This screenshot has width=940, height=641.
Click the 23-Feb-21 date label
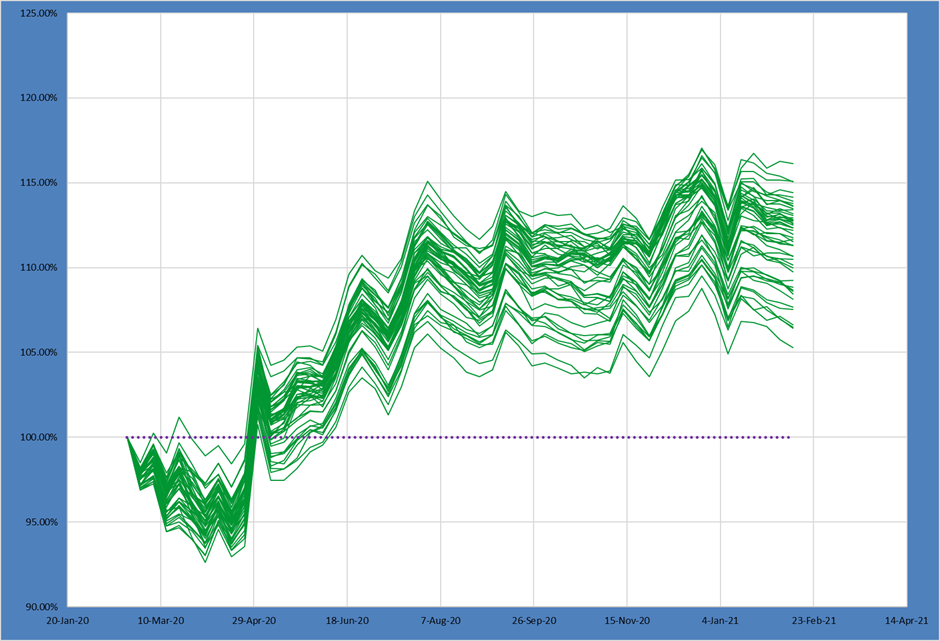tap(814, 621)
